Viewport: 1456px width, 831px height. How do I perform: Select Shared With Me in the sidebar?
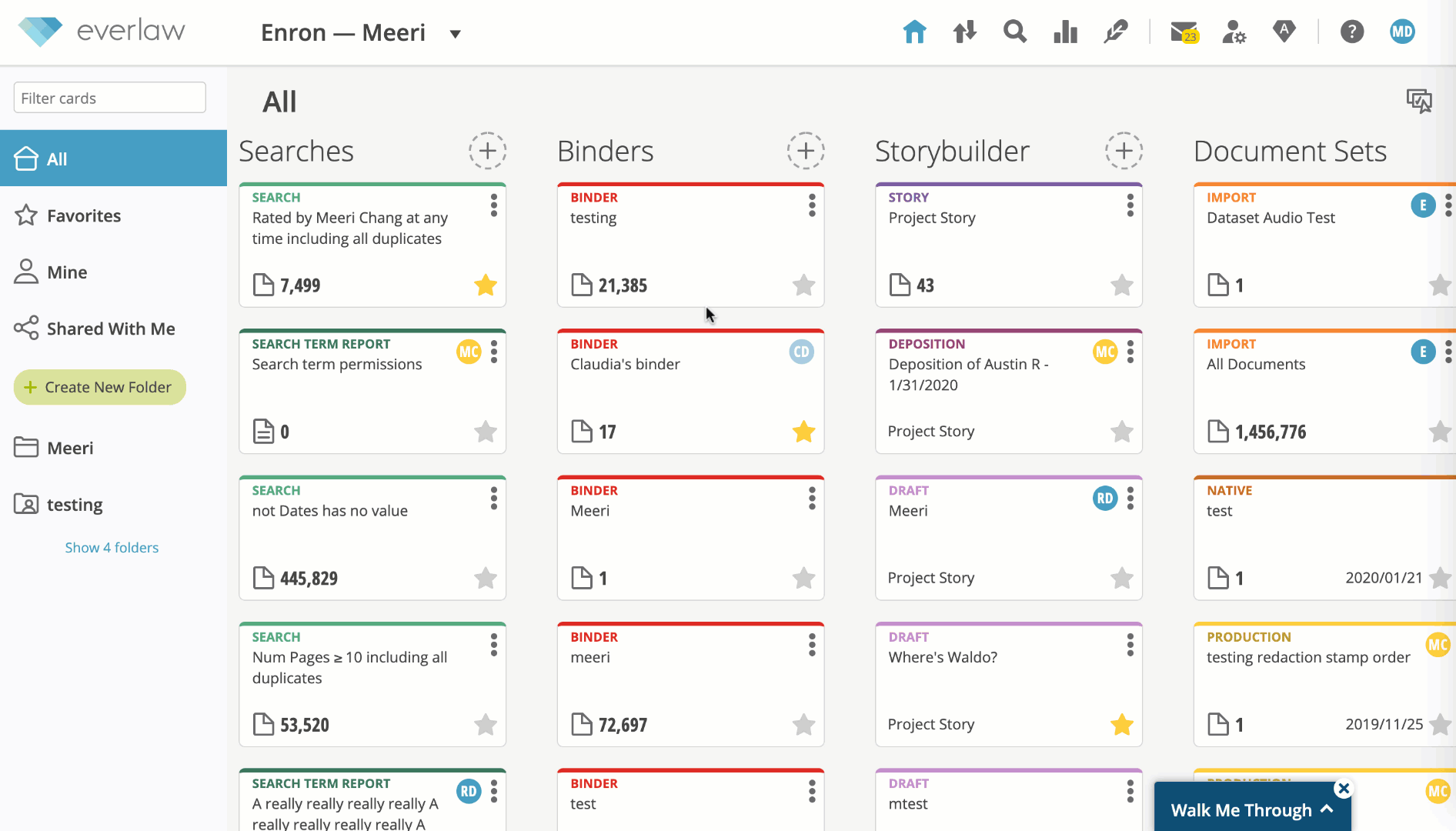click(x=110, y=329)
